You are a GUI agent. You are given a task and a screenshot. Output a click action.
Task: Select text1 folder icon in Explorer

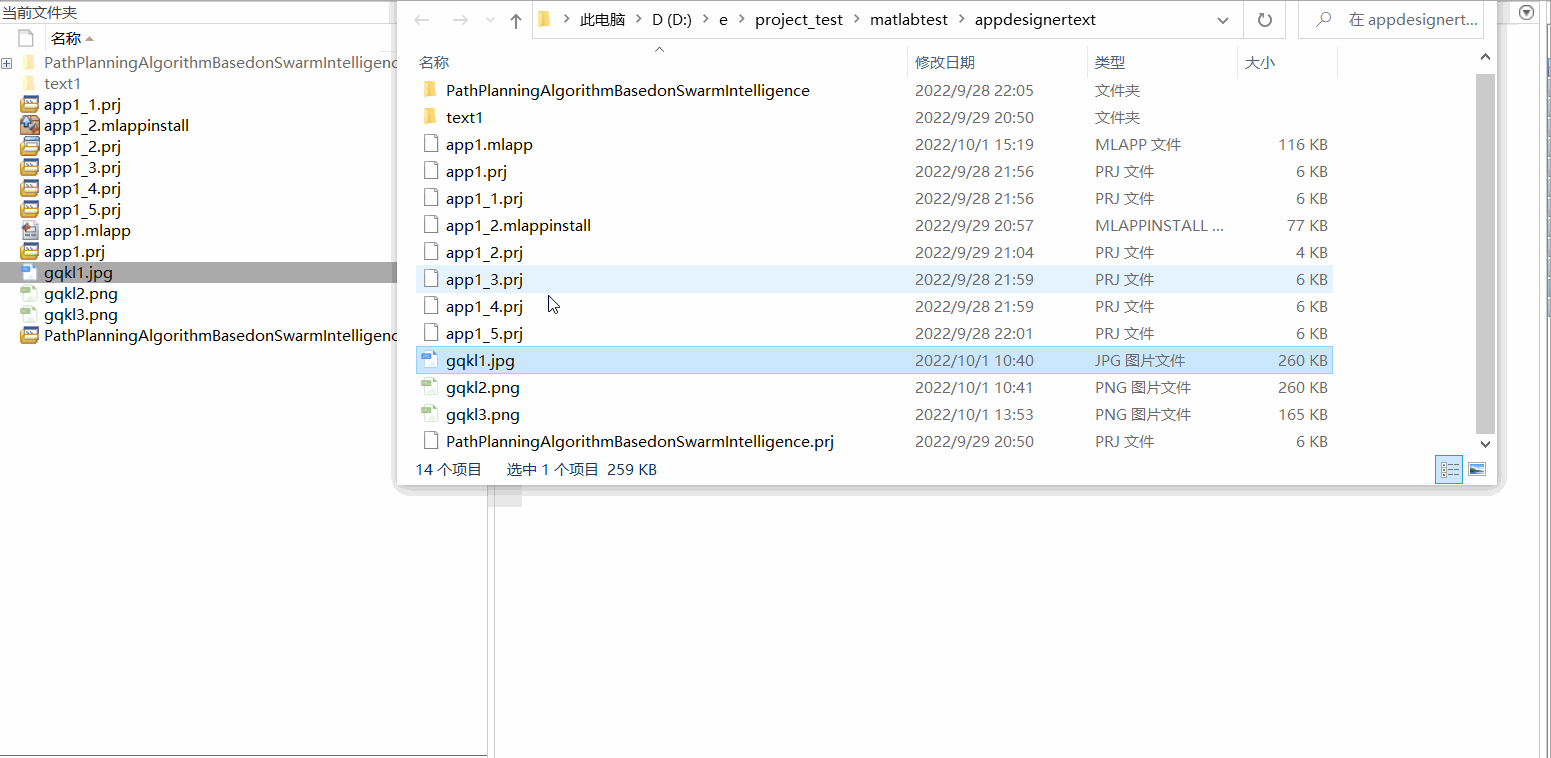click(430, 117)
